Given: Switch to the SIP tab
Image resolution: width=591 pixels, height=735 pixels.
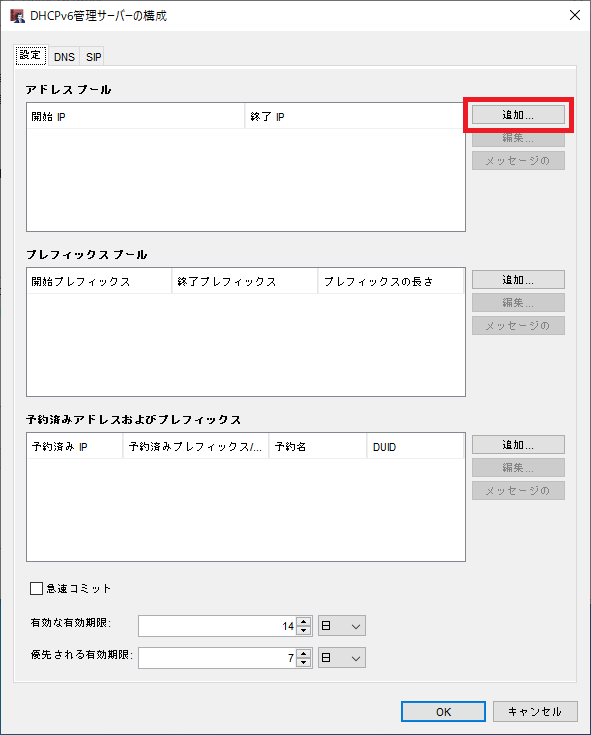Looking at the screenshot, I should [93, 57].
